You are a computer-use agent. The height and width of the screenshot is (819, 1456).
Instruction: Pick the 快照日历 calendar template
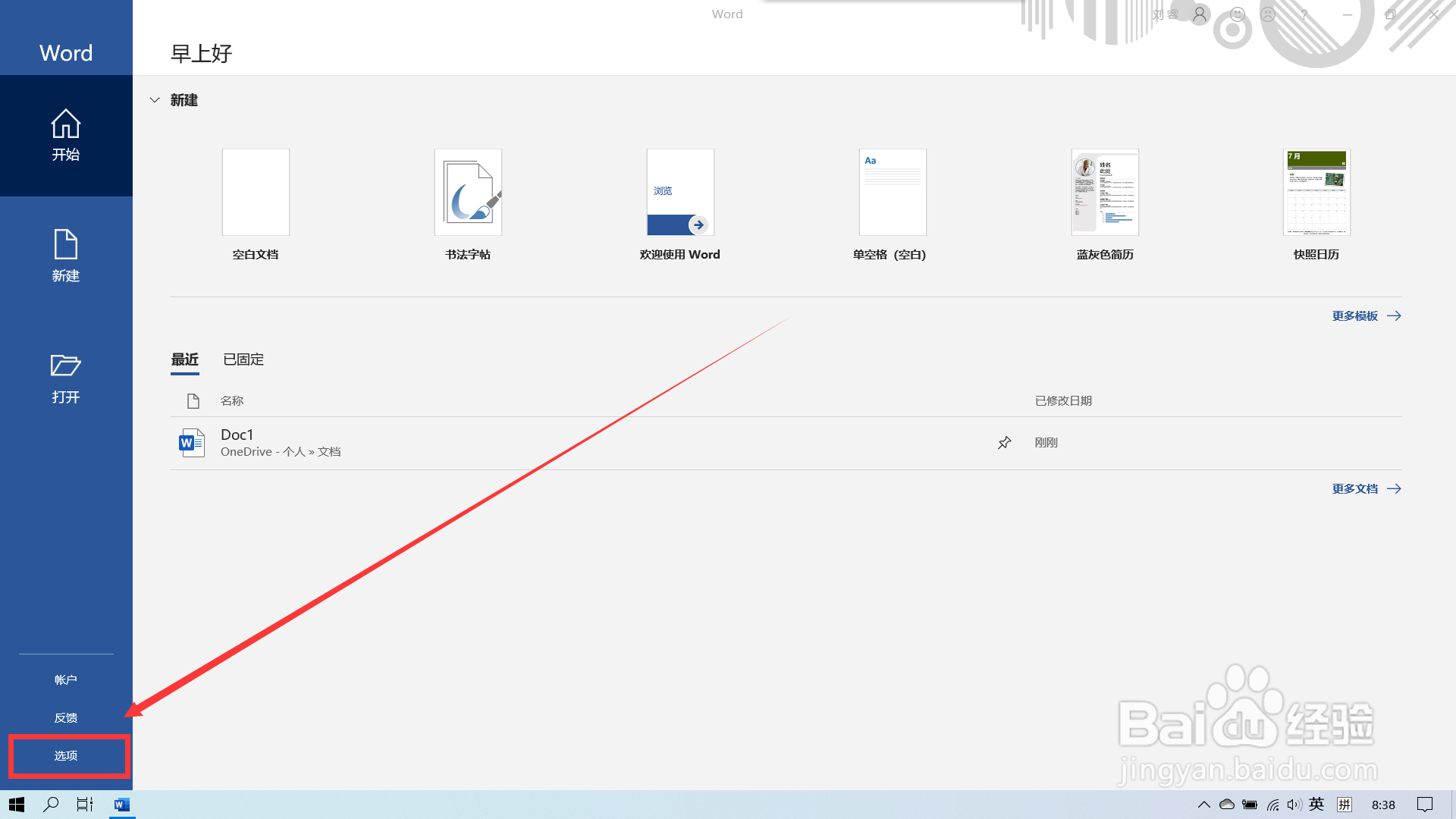(x=1316, y=204)
